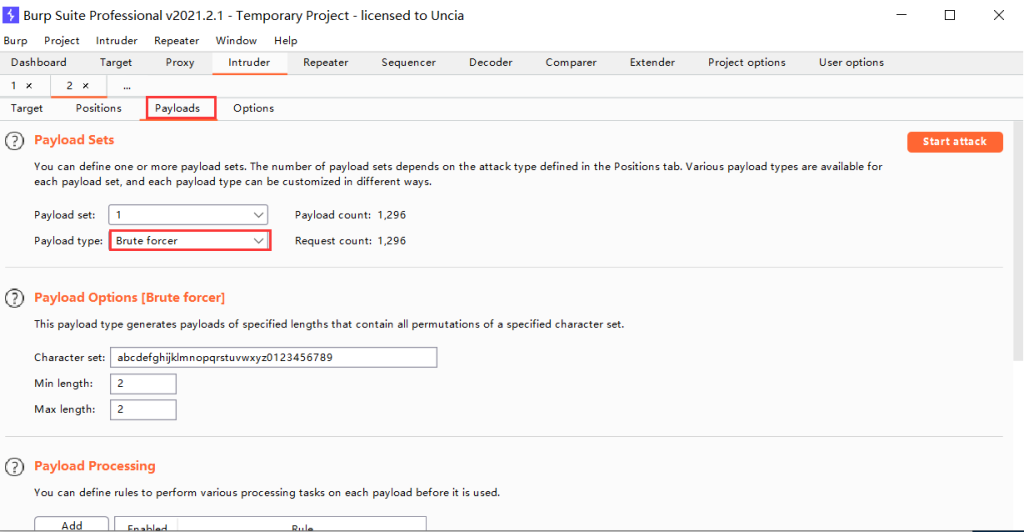The width and height of the screenshot is (1024, 532).
Task: Open the Proxy tool tab
Action: click(x=180, y=62)
